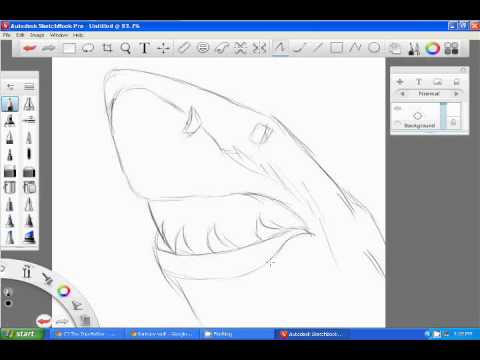This screenshot has width=480, height=360.
Task: Open the color wheel editor in toolbar
Action: click(432, 49)
